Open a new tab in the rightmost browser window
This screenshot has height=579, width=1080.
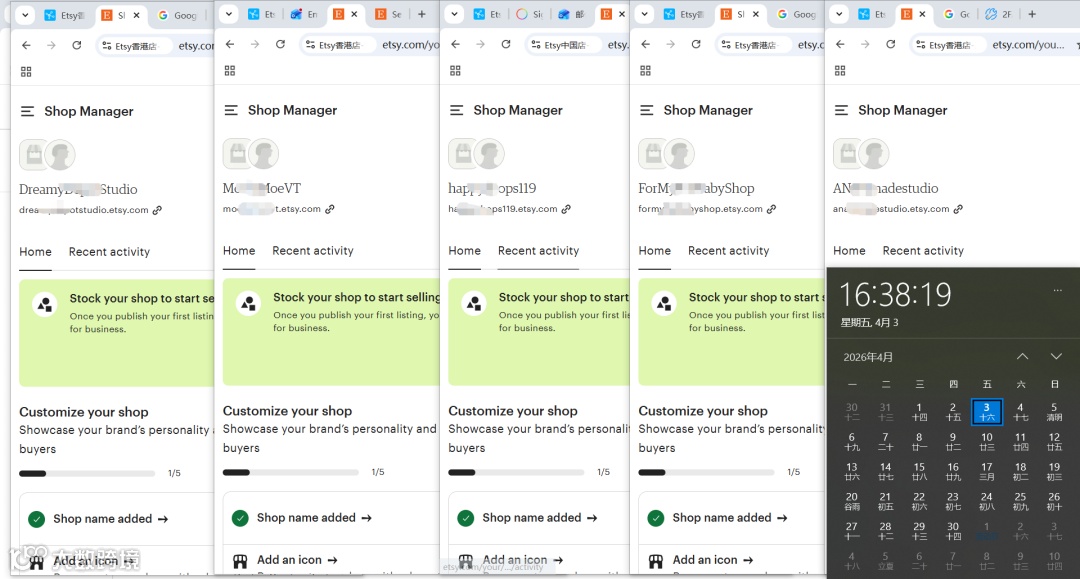(x=1032, y=15)
